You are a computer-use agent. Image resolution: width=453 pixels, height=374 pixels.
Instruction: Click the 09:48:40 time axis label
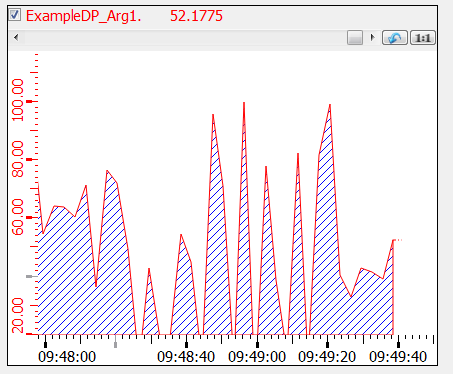(186, 357)
